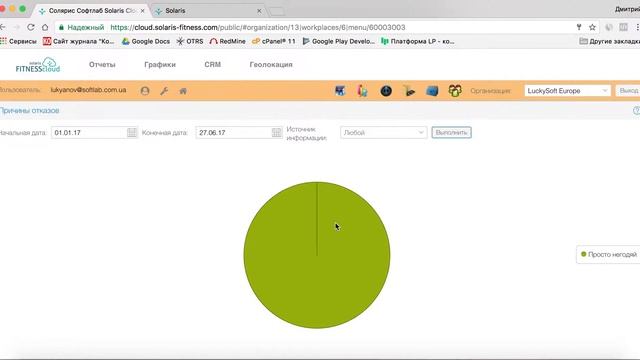The width and height of the screenshot is (640, 360).
Task: Open the cPanel 11 bookmark
Action: tap(273, 41)
